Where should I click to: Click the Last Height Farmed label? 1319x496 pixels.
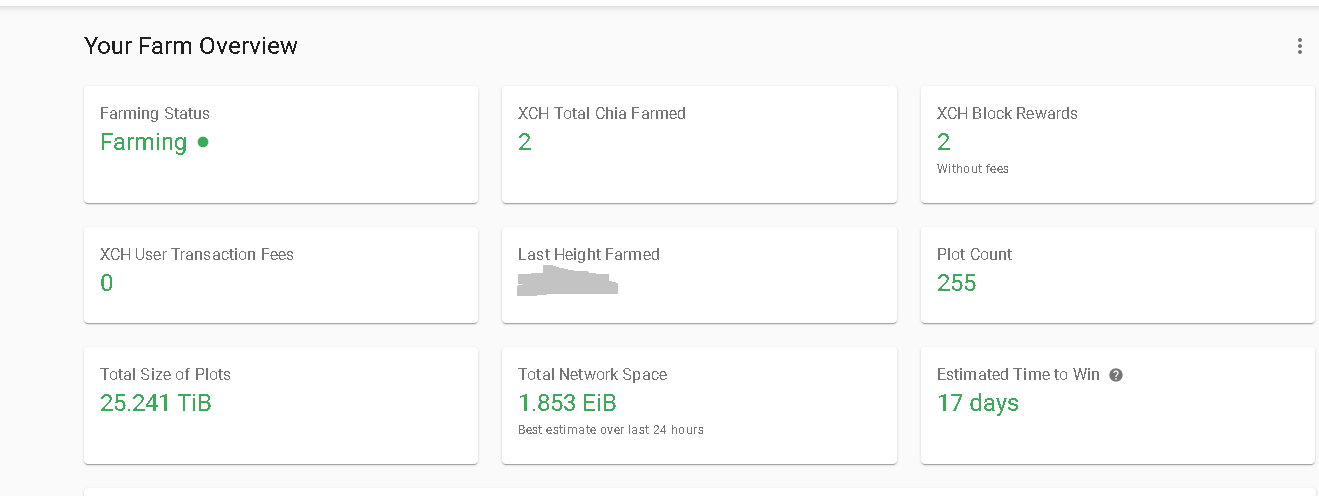(x=588, y=255)
